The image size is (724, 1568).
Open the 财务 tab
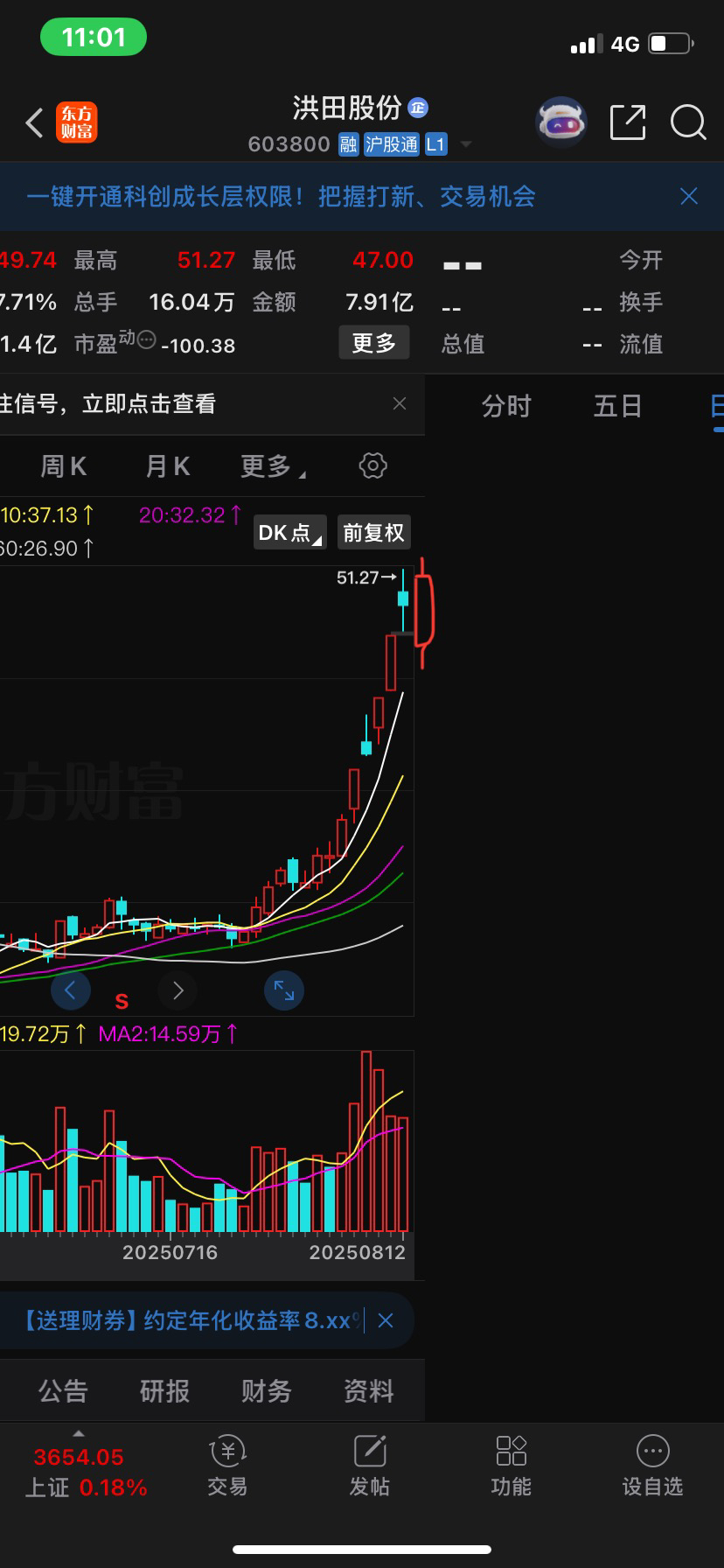pyautogui.click(x=267, y=1390)
